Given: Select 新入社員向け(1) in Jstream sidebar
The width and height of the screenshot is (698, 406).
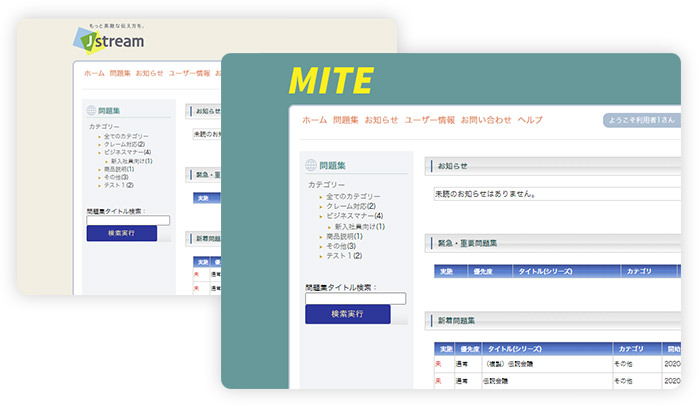Looking at the screenshot, I should (131, 161).
